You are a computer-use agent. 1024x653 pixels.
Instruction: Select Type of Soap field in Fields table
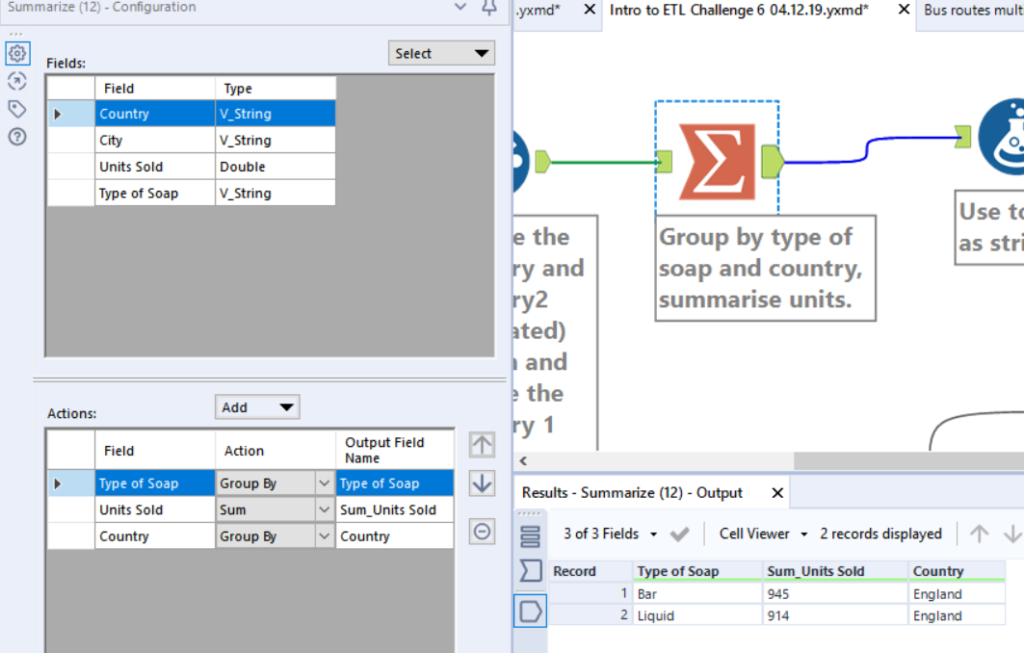[191, 193]
